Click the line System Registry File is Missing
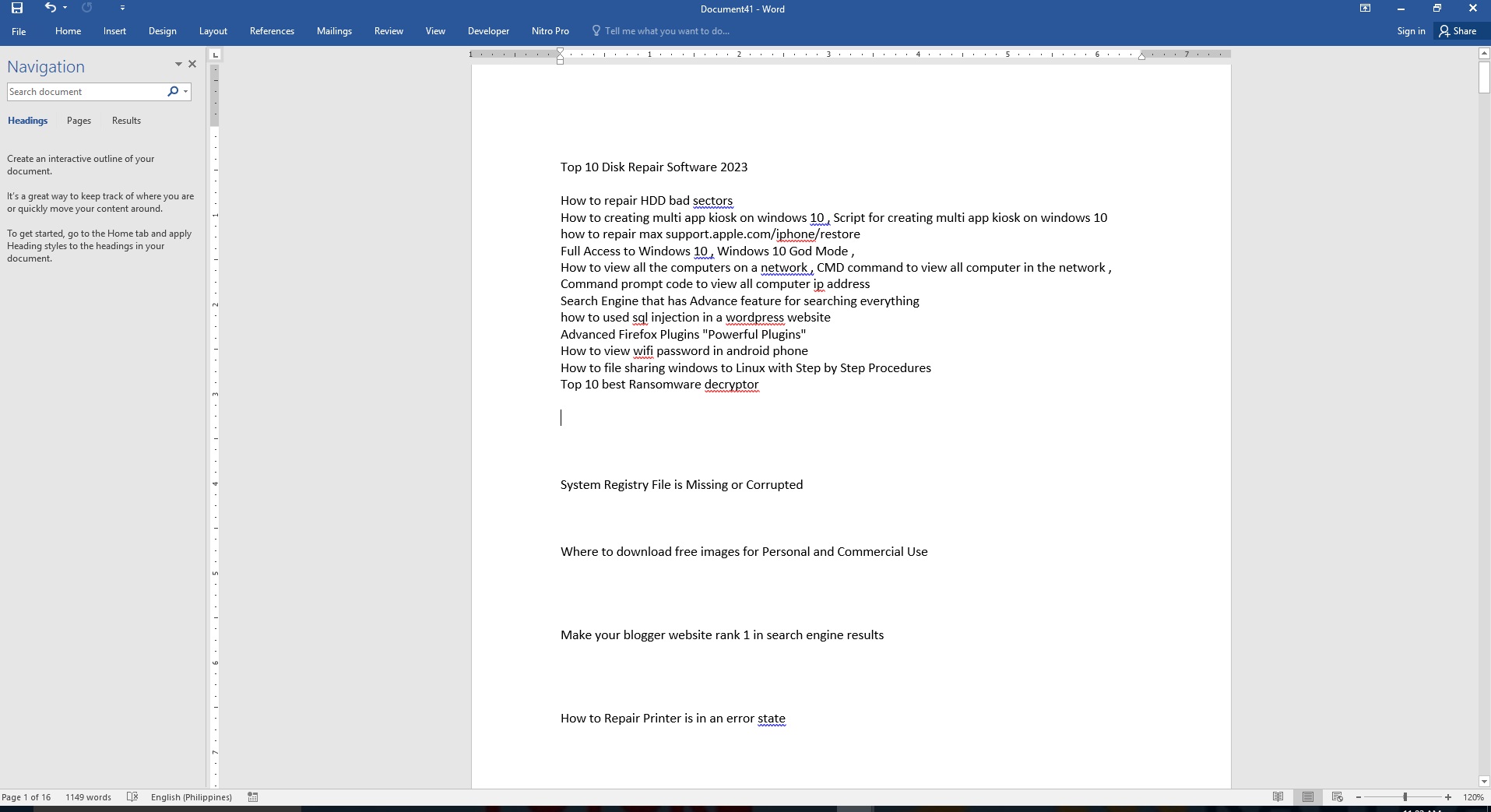This screenshot has width=1491, height=812. pos(681,485)
